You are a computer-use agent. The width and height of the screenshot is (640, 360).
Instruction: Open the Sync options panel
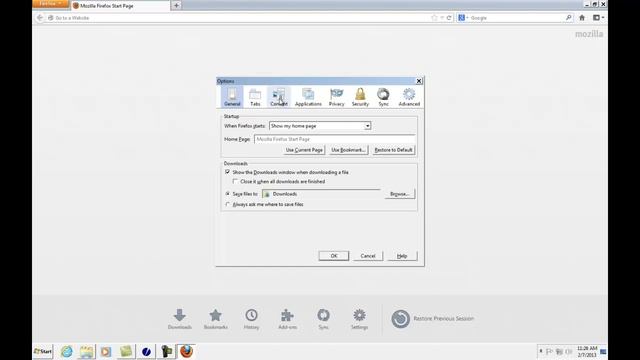point(383,97)
